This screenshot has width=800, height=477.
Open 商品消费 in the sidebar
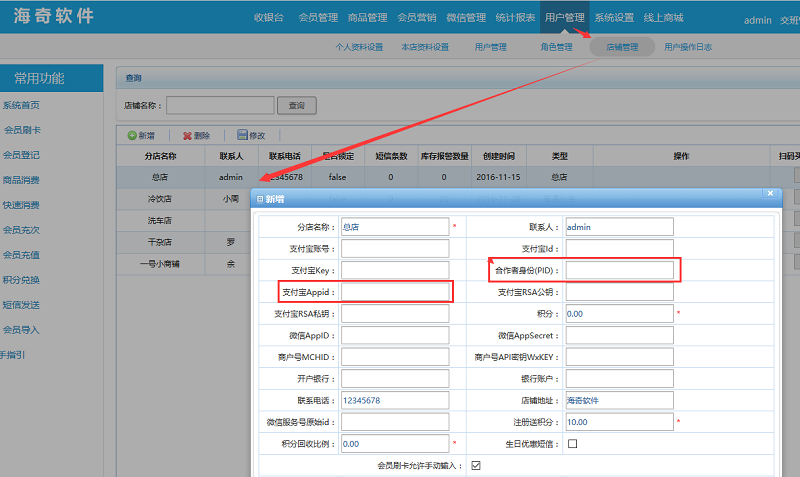[21, 180]
